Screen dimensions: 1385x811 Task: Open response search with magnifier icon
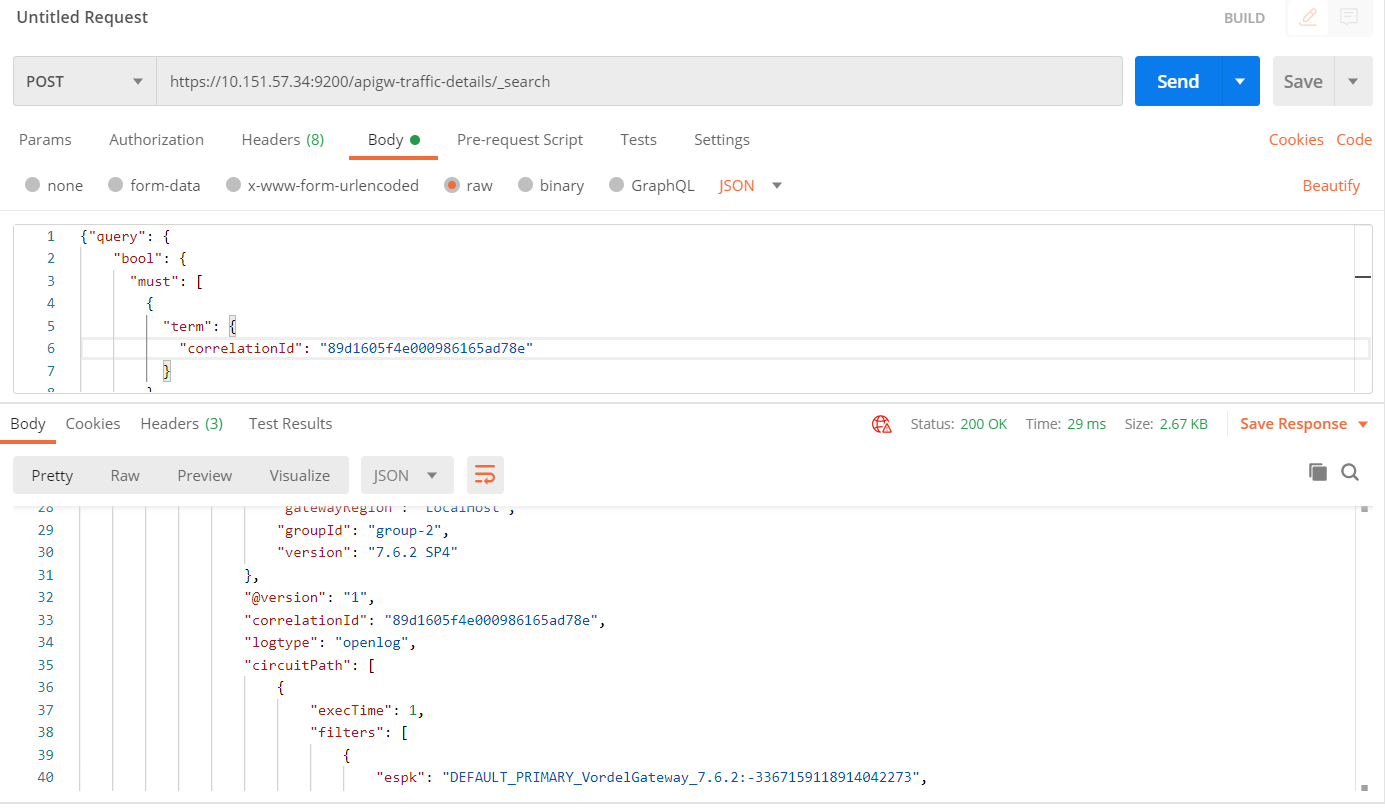pos(1351,471)
